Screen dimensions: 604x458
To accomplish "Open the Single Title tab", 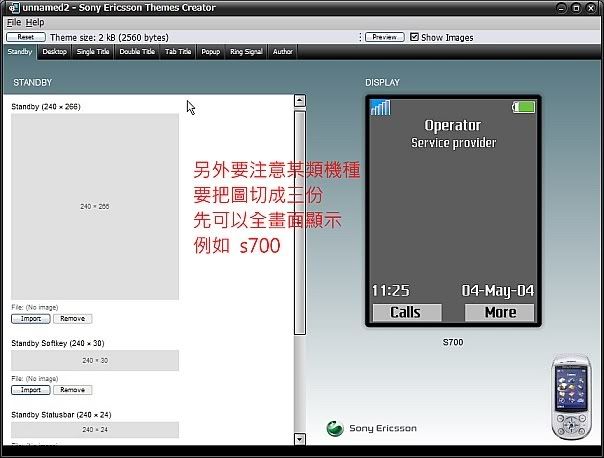I will tap(92, 52).
